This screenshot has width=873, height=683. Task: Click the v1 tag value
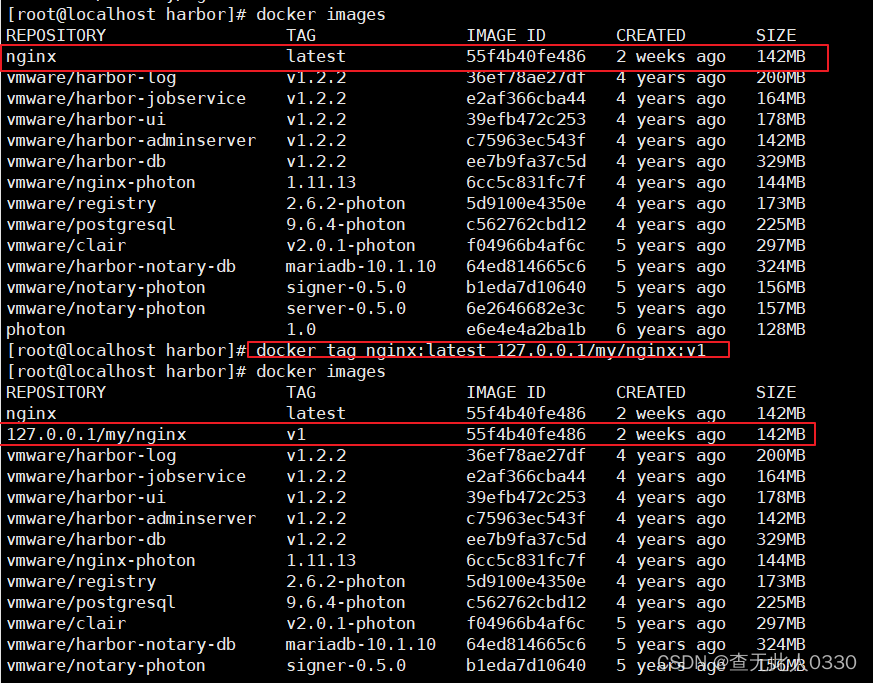click(296, 434)
